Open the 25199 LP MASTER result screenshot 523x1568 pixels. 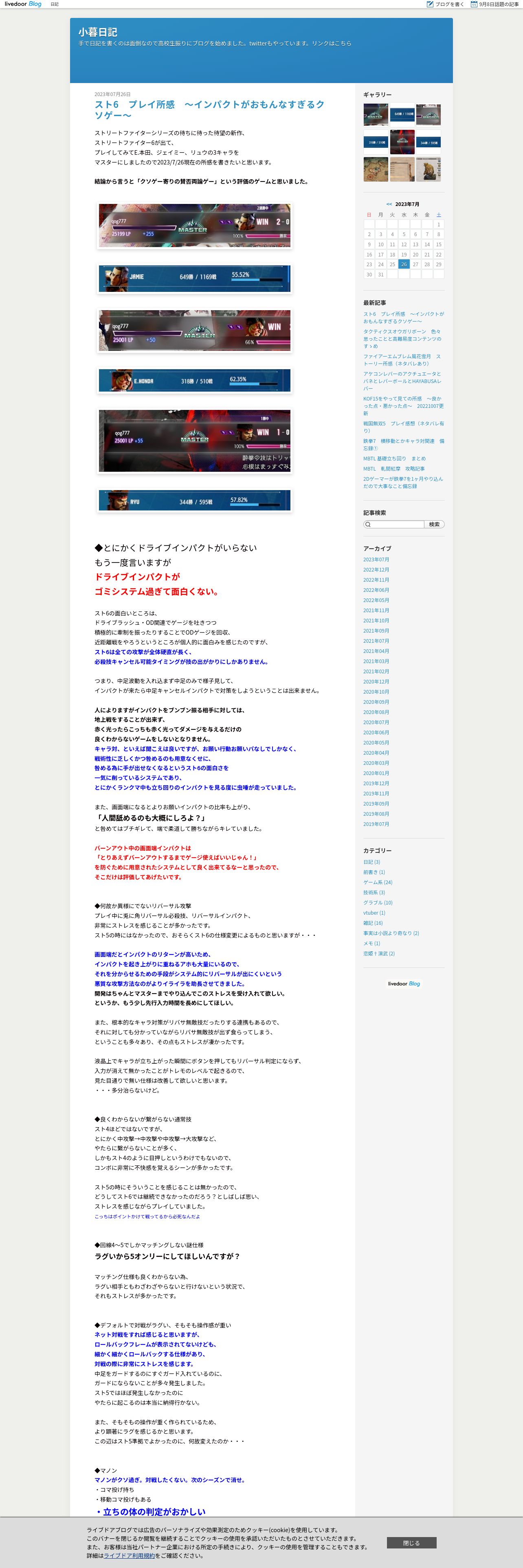pos(194,226)
